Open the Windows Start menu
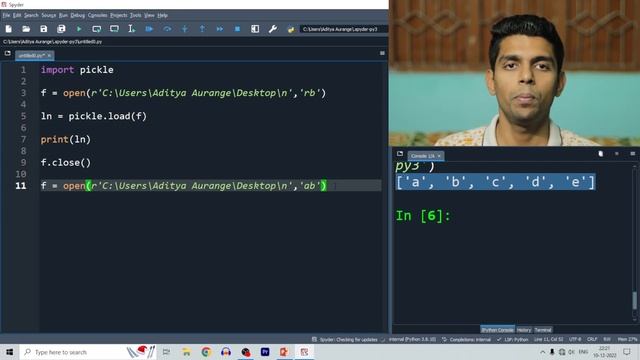 pos(9,352)
